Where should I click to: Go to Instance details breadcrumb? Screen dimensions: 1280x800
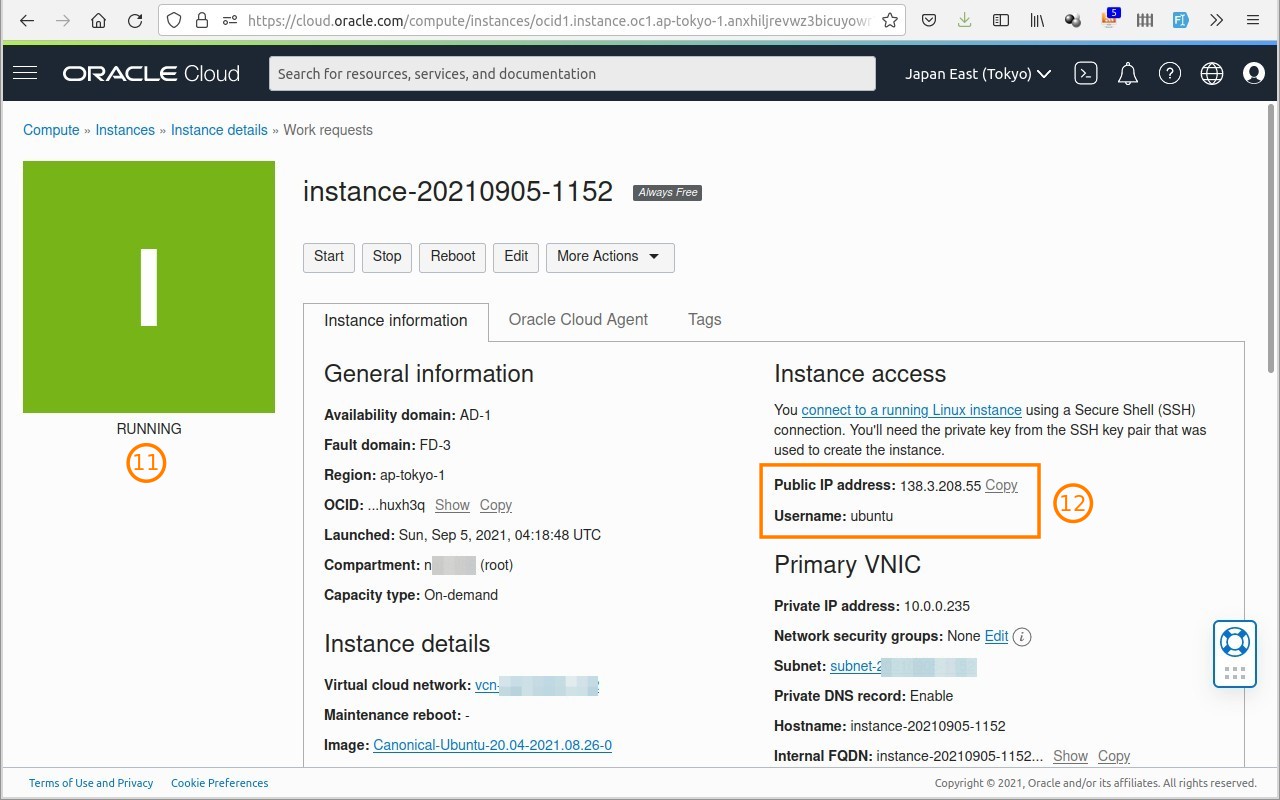219,130
